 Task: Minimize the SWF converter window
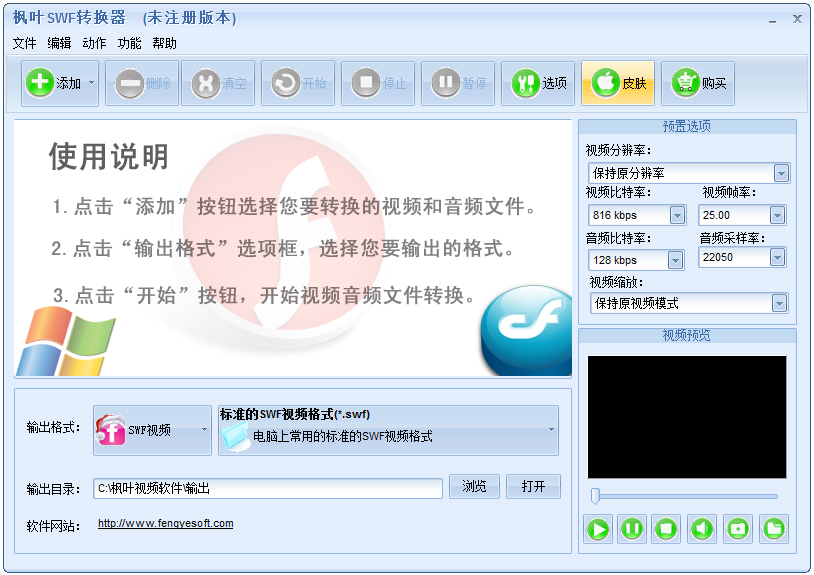pyautogui.click(x=772, y=20)
